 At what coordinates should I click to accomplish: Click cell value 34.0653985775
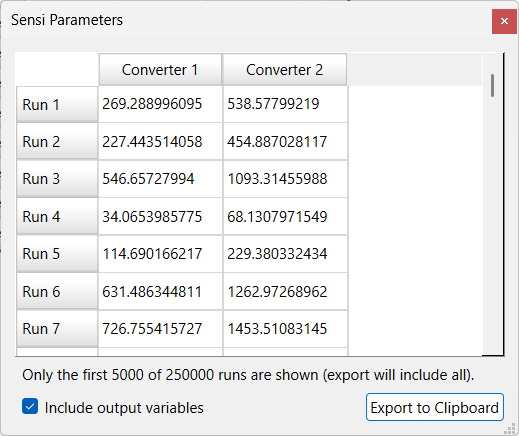pos(152,216)
